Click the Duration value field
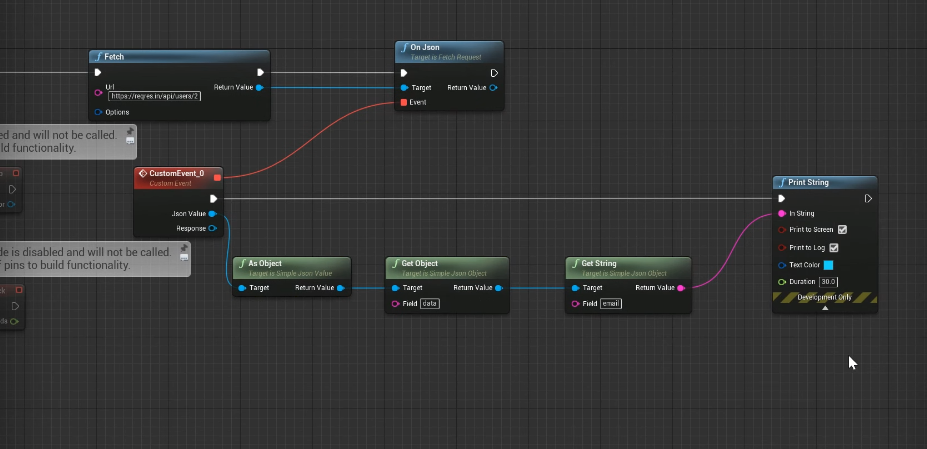 pyautogui.click(x=828, y=282)
